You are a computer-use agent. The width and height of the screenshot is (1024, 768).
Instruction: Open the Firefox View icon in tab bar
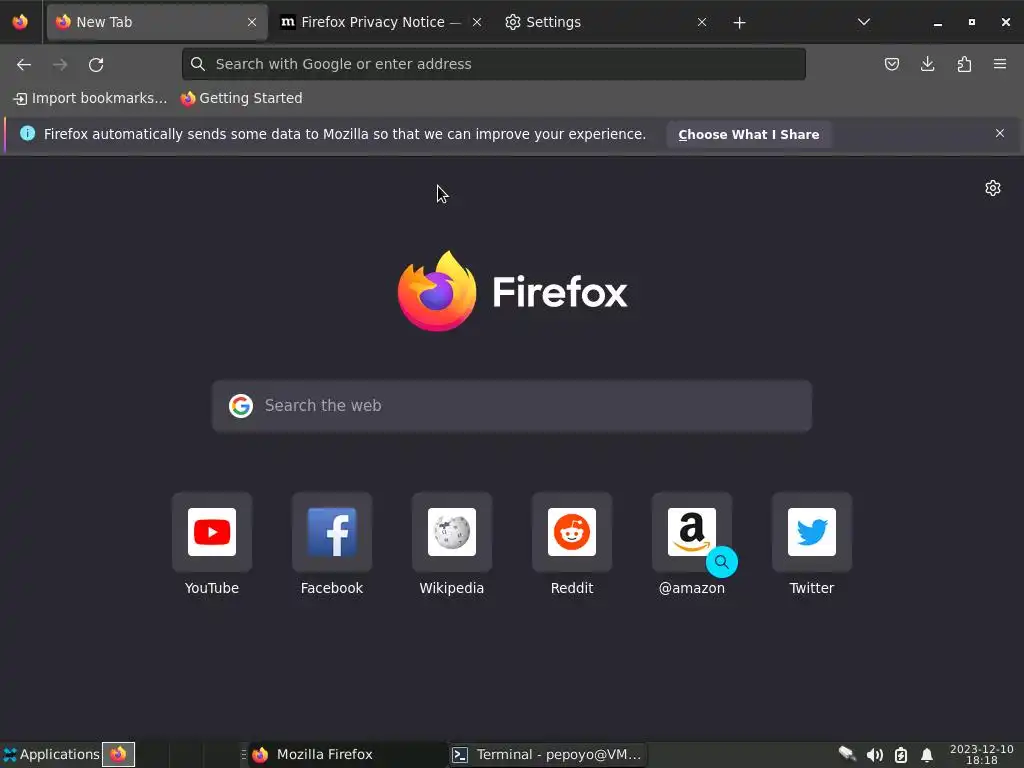coord(20,22)
